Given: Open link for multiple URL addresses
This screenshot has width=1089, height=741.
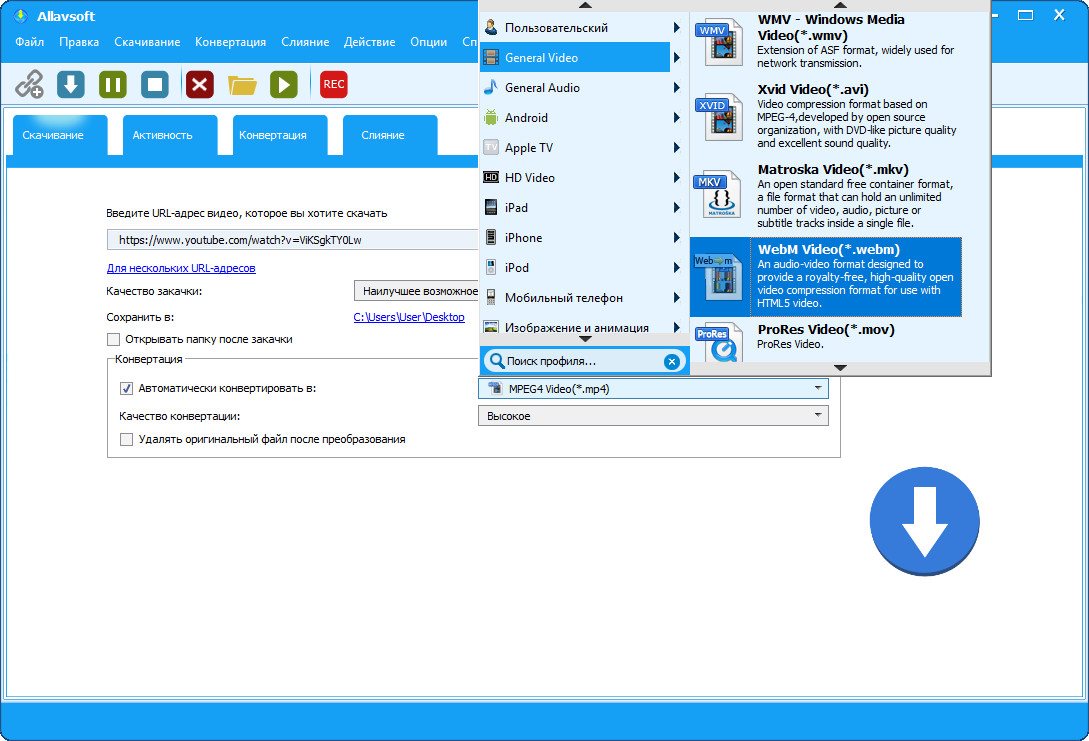Looking at the screenshot, I should pyautogui.click(x=181, y=268).
